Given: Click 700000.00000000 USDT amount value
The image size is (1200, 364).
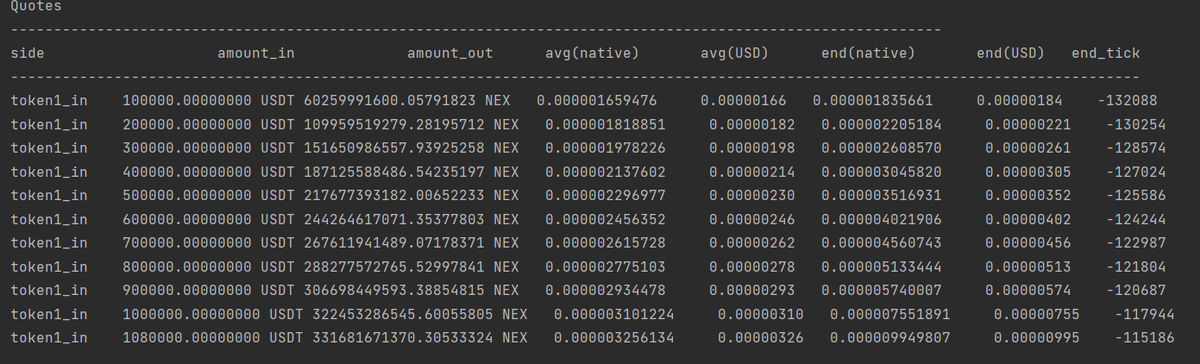Looking at the screenshot, I should click(210, 243).
